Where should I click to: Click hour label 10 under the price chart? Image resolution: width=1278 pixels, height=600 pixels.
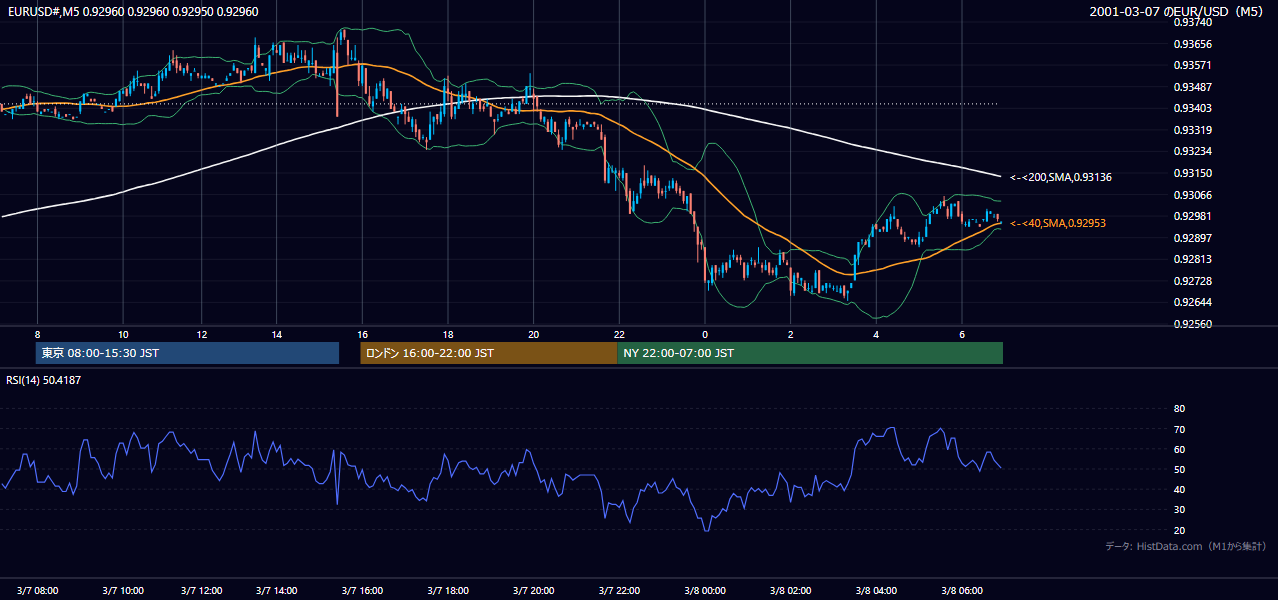pyautogui.click(x=123, y=334)
